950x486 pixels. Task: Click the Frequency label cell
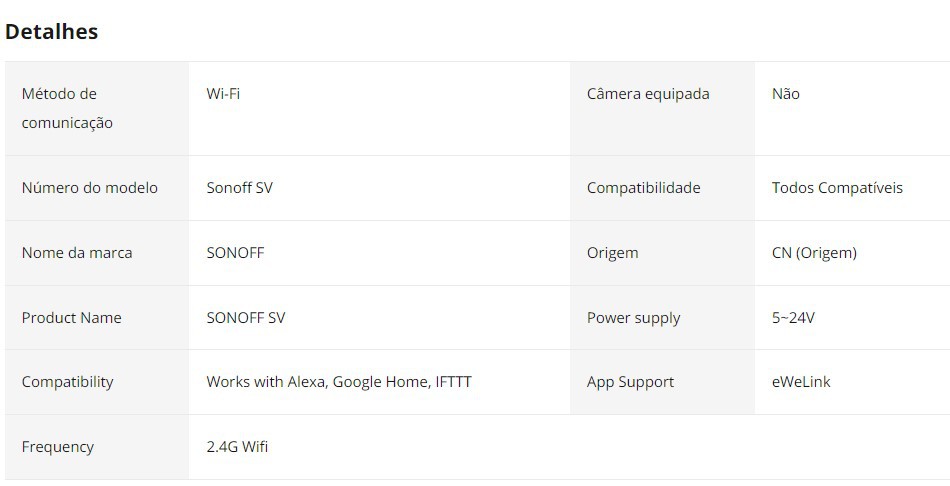click(58, 447)
